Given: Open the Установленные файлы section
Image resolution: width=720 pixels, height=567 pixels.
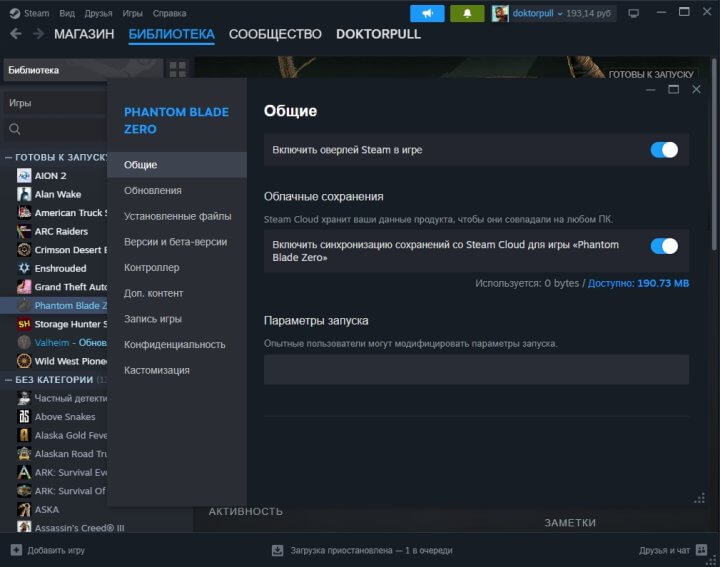Looking at the screenshot, I should [177, 216].
